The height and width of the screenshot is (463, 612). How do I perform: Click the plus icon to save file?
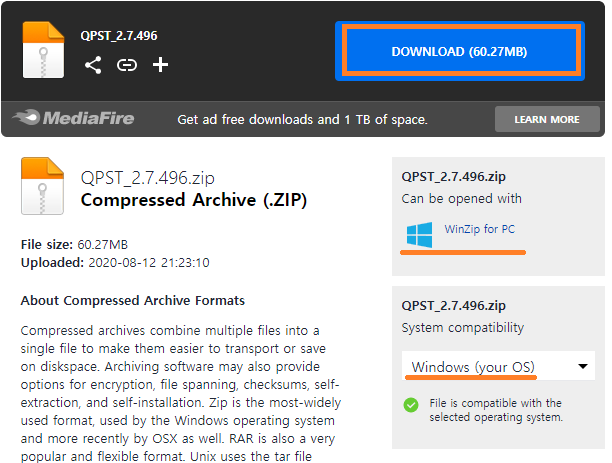160,65
